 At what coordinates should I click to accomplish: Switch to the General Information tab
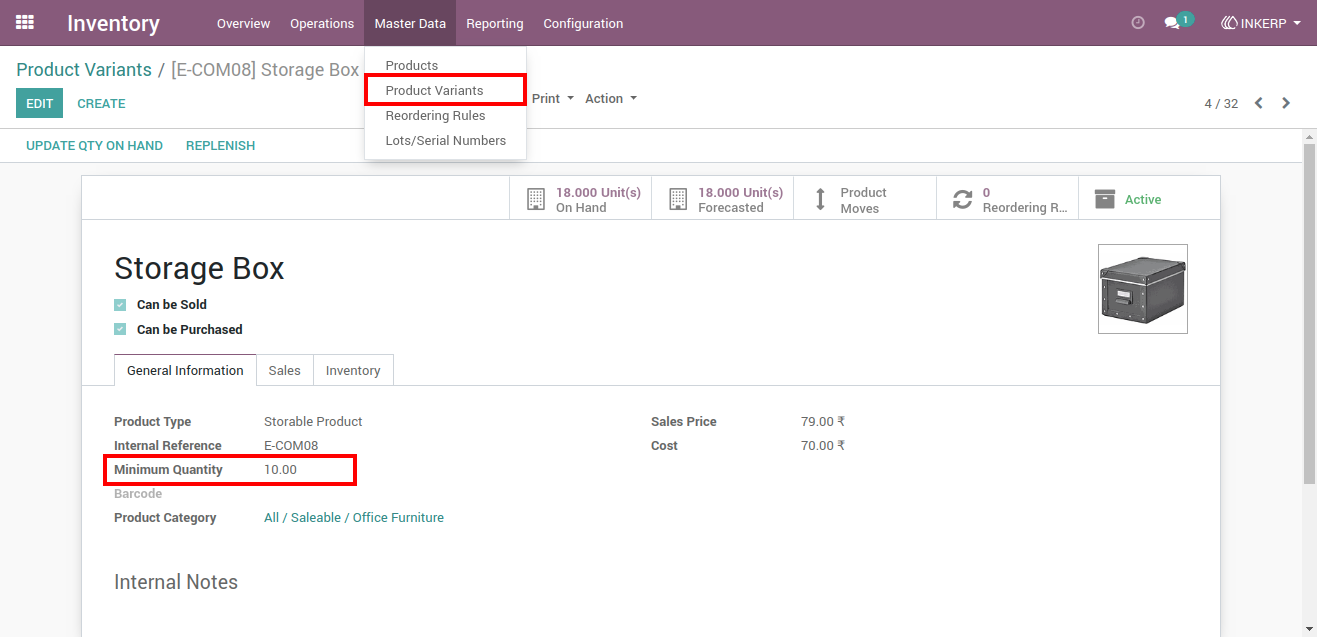click(x=185, y=371)
